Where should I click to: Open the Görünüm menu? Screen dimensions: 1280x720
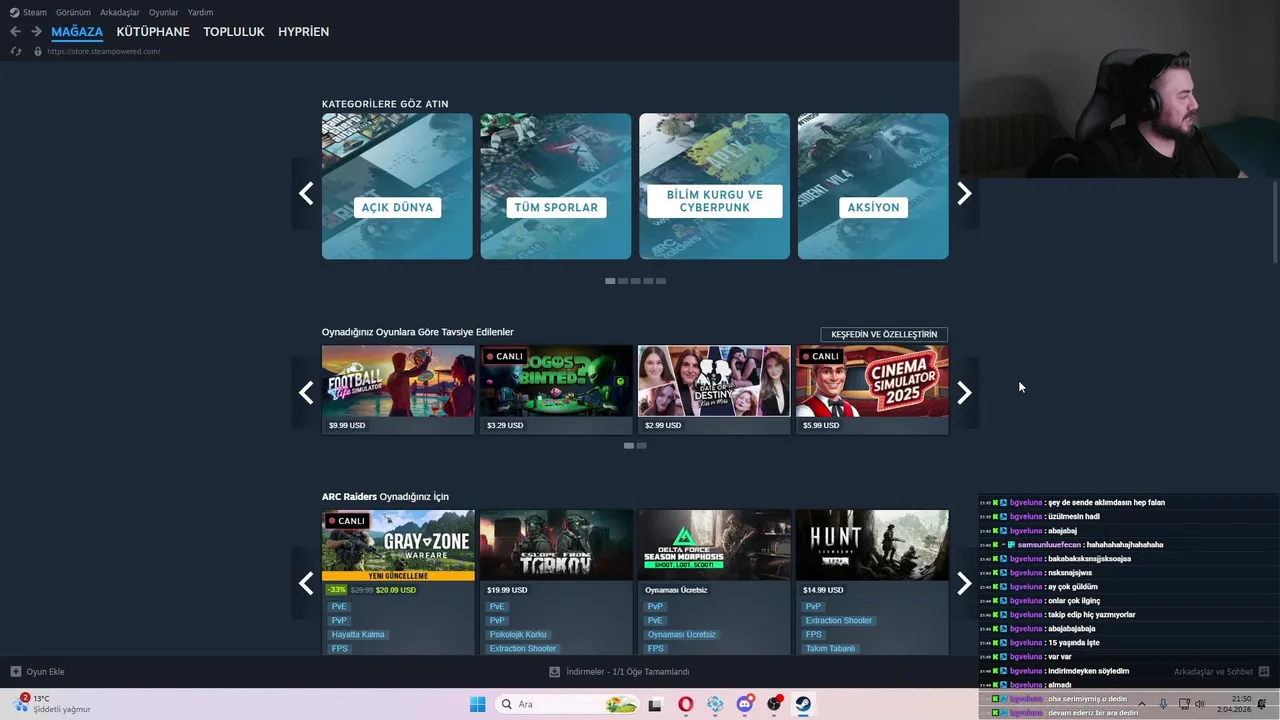pos(73,12)
